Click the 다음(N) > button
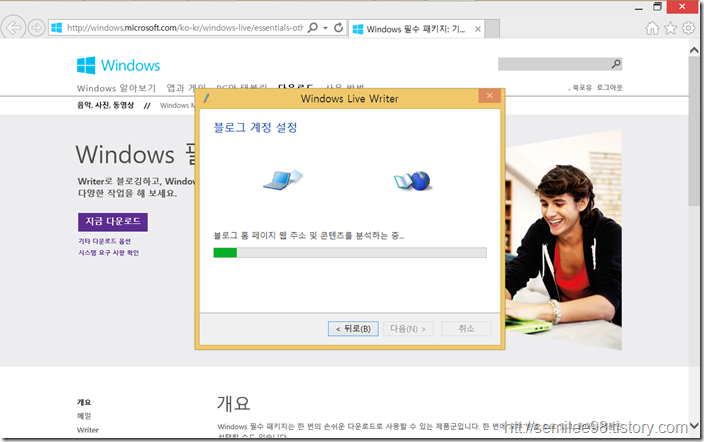This screenshot has width=704, height=442. tap(408, 329)
